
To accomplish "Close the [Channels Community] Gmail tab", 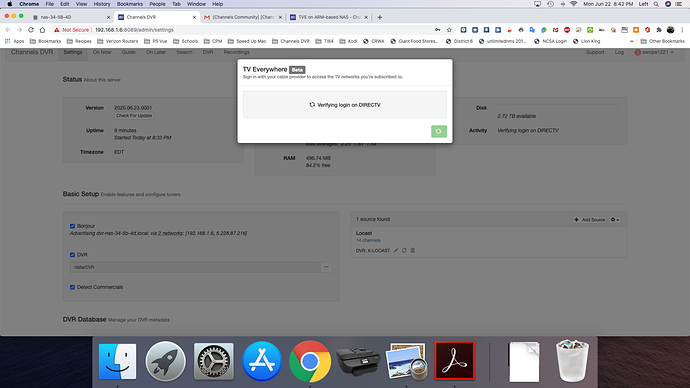I will point(280,17).
